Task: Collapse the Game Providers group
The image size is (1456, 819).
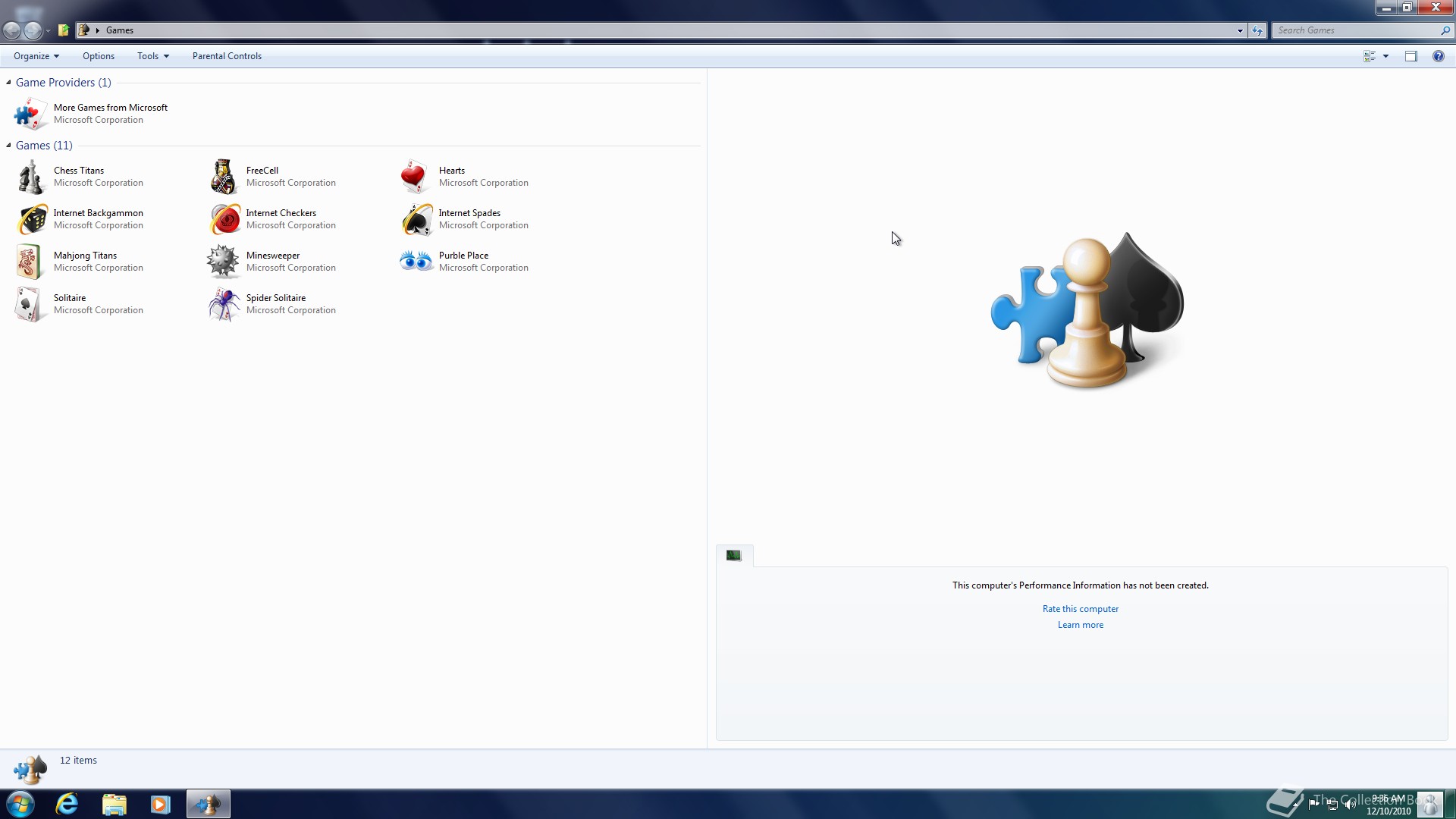Action: coord(8,82)
